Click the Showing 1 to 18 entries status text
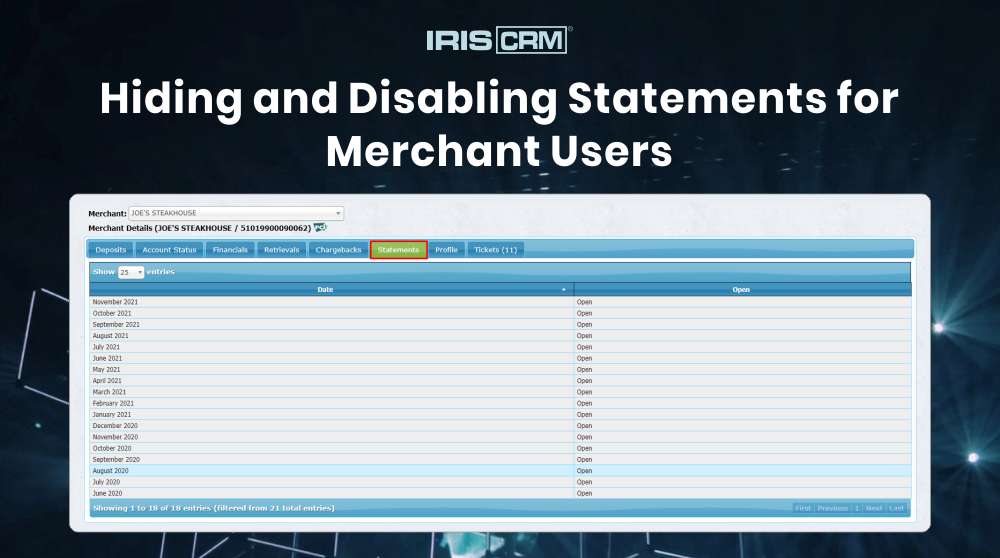Screen dimensions: 1000x558 point(214,508)
